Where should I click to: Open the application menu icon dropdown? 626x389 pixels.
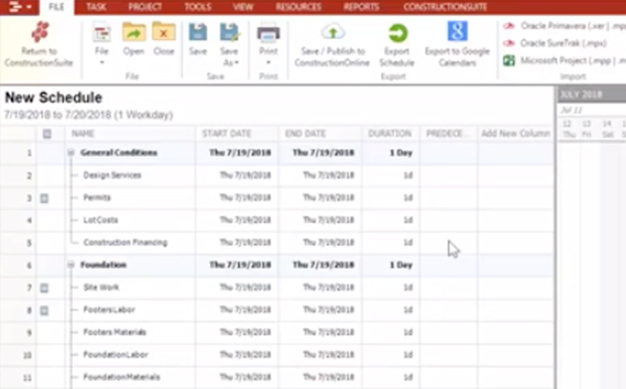[x=20, y=7]
